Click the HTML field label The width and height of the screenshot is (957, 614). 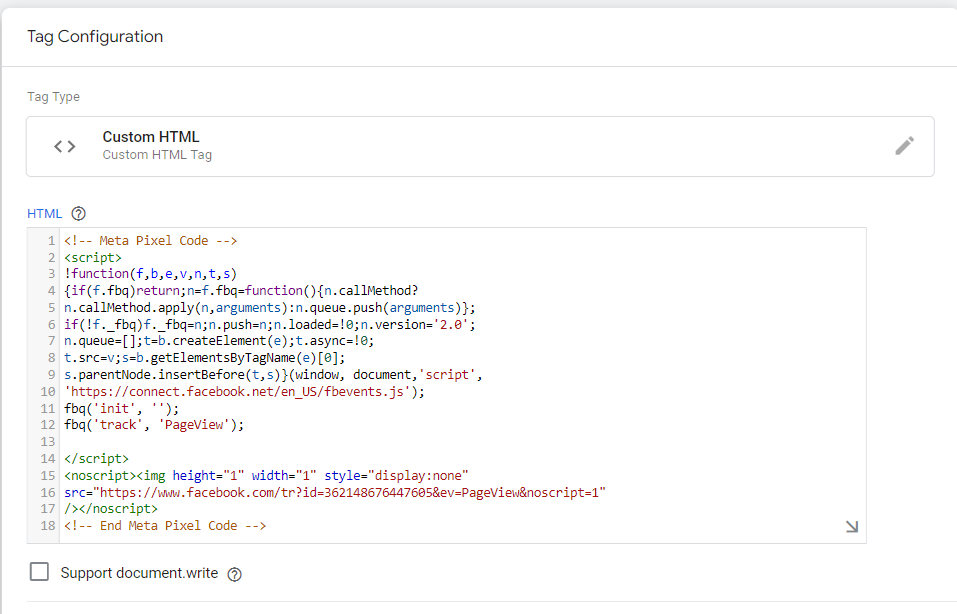(x=45, y=214)
